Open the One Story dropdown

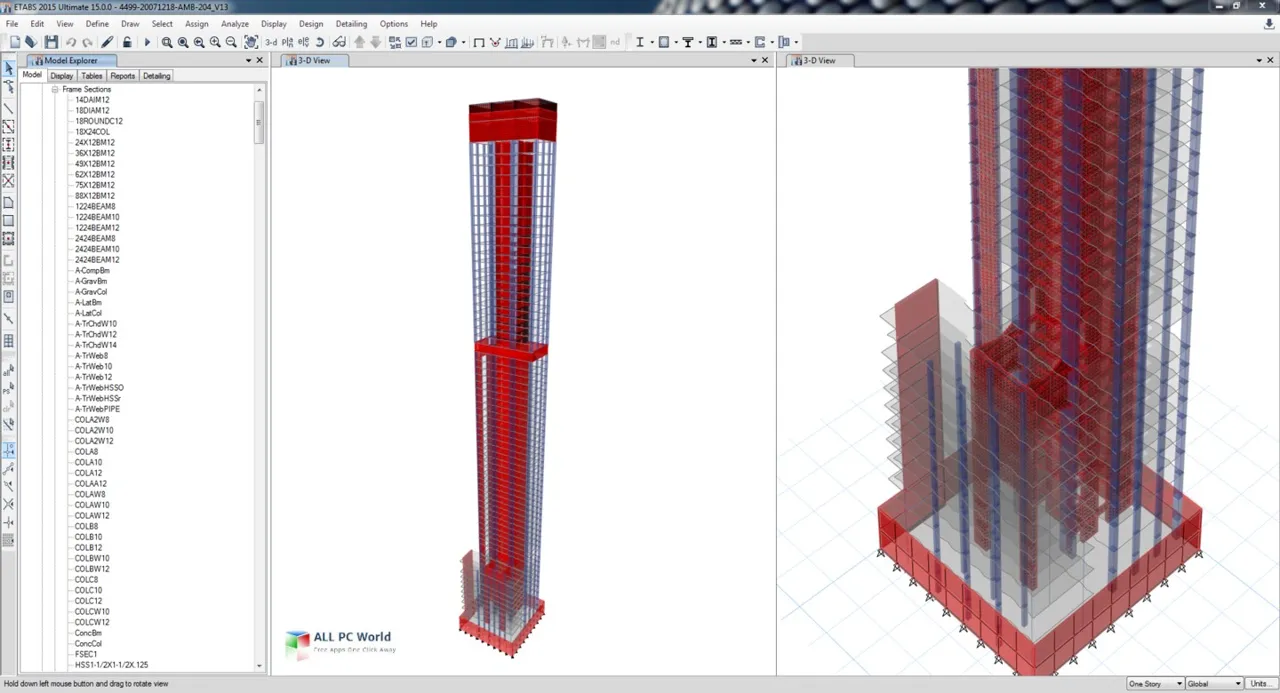pyautogui.click(x=1154, y=684)
